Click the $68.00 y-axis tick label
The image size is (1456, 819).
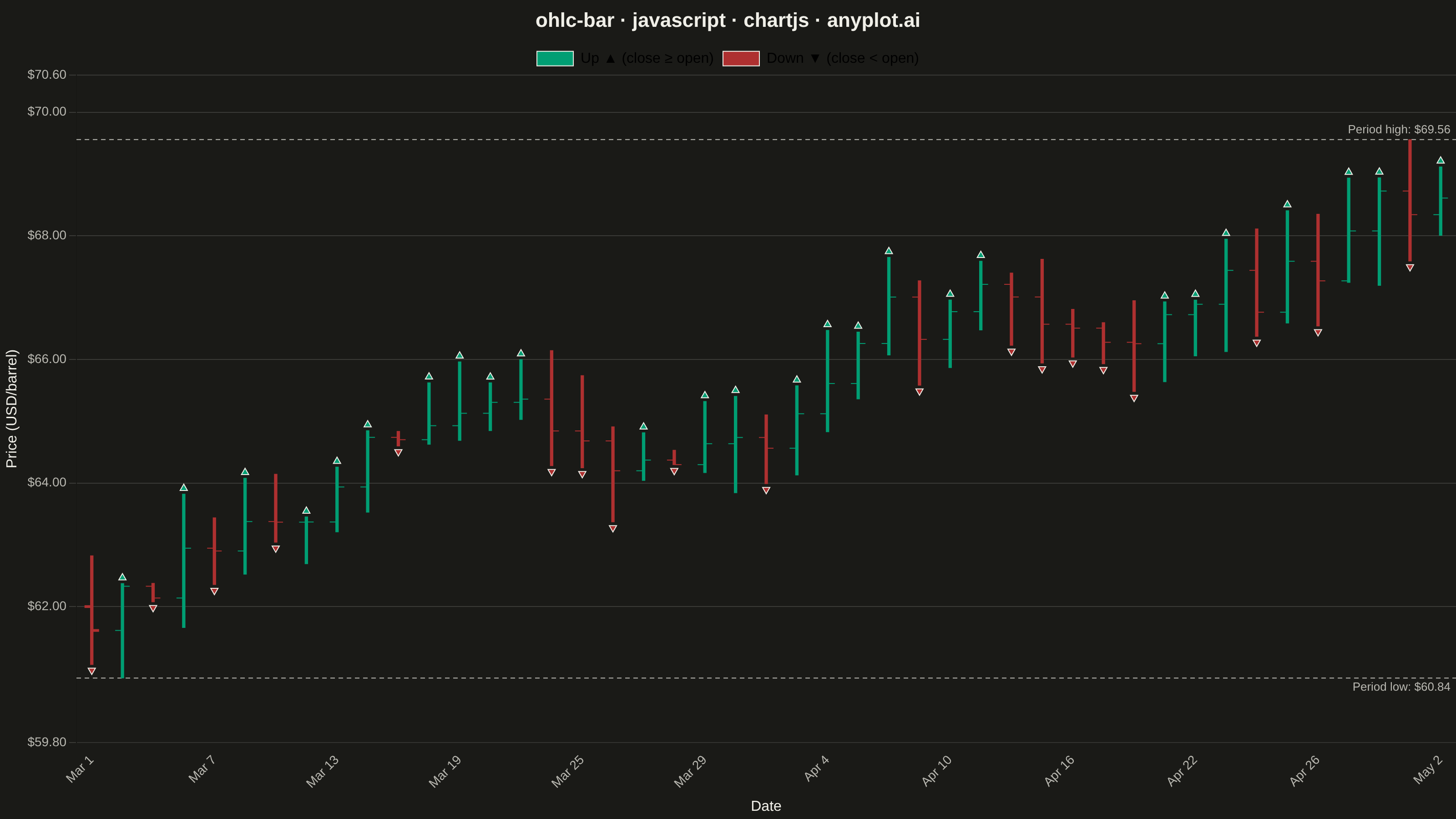pos(47,235)
